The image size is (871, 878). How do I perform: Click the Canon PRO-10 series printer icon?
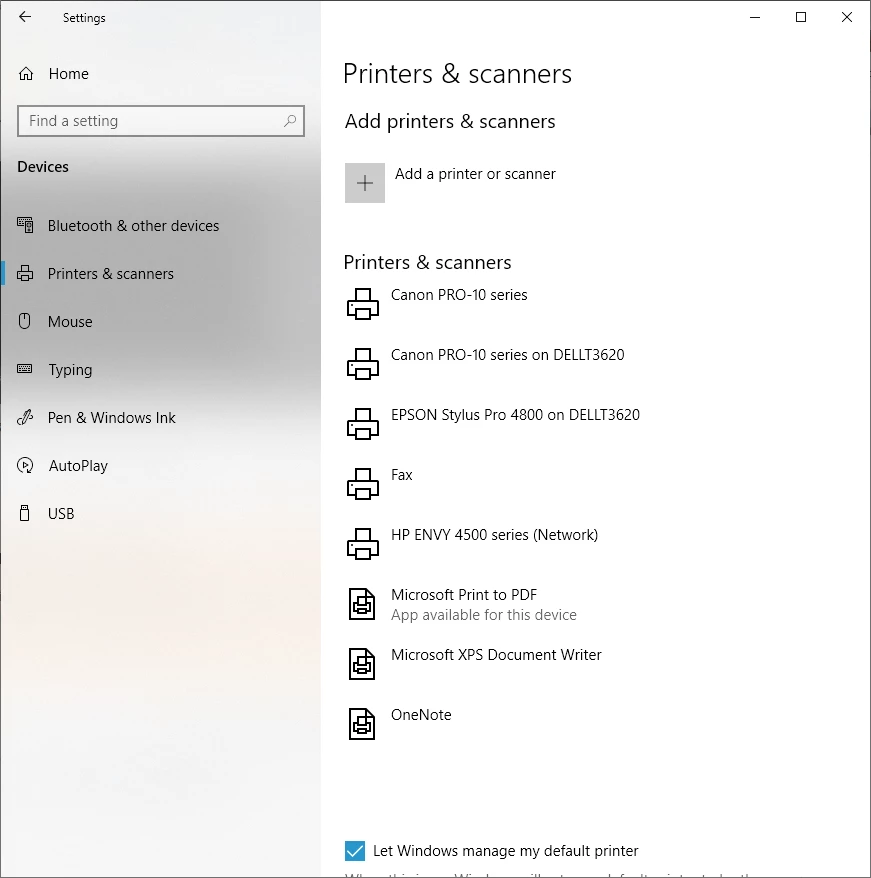coord(363,304)
